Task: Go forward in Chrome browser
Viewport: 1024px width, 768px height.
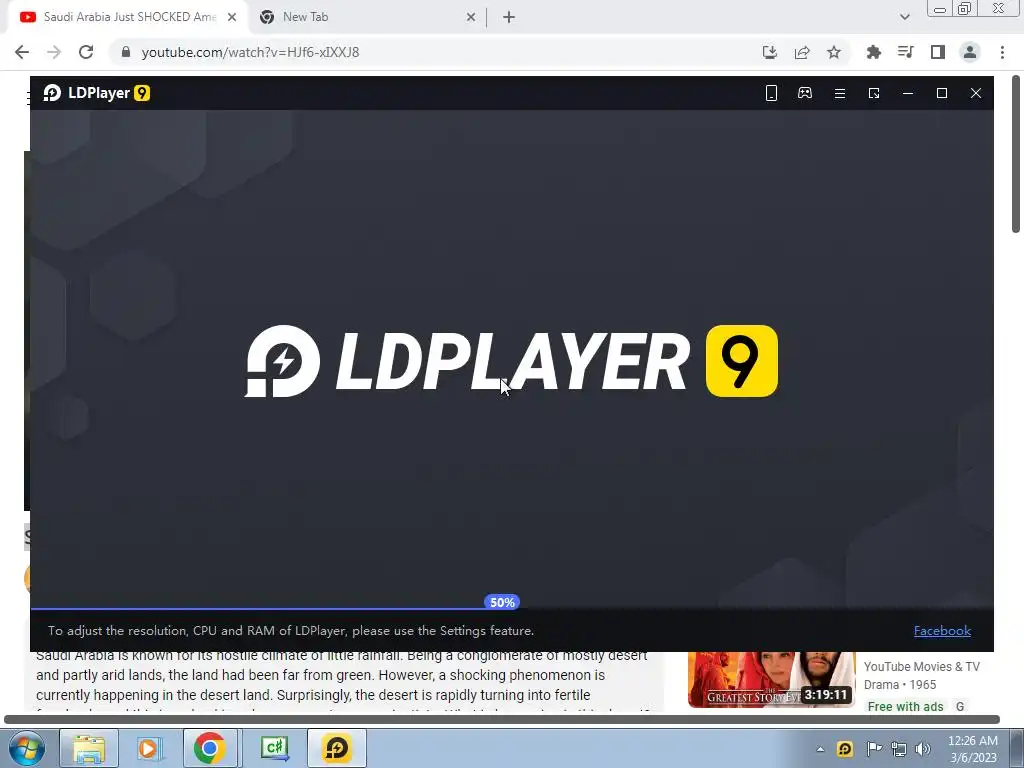Action: (x=54, y=52)
